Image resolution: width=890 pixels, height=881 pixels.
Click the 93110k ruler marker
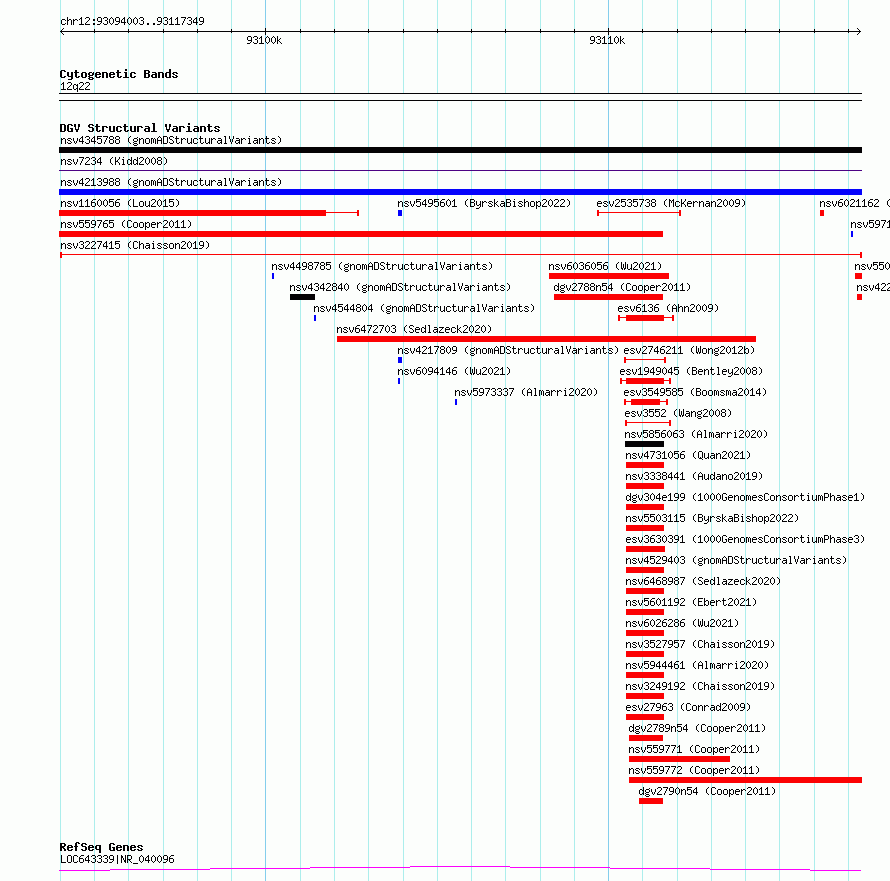click(x=607, y=40)
